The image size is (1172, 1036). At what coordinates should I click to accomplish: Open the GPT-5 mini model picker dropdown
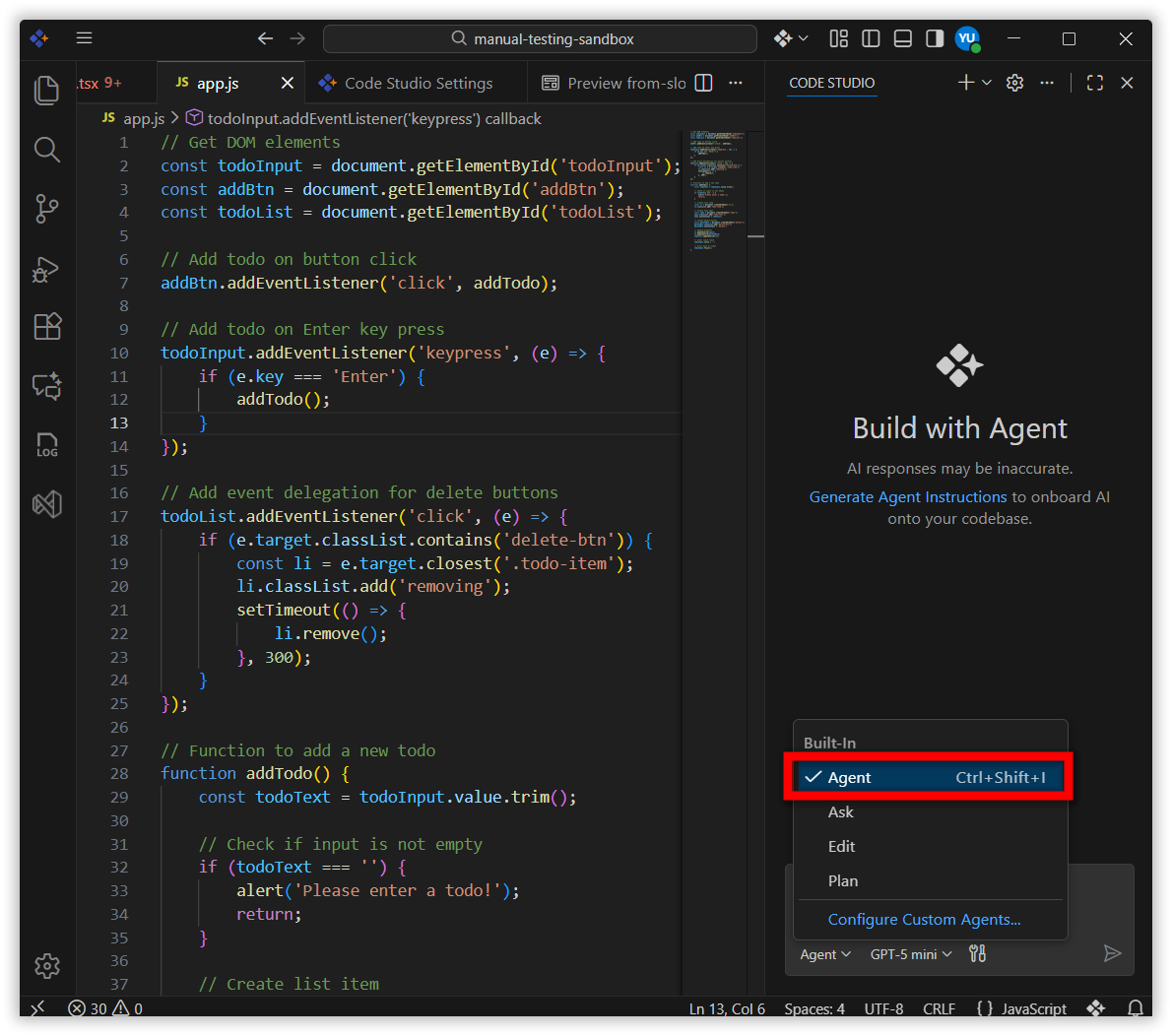[x=911, y=954]
